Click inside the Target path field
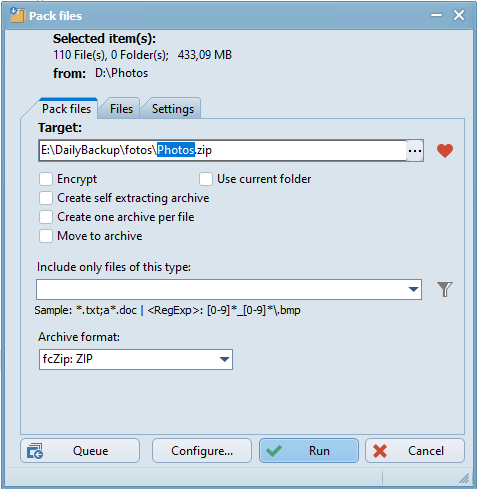 (222, 150)
